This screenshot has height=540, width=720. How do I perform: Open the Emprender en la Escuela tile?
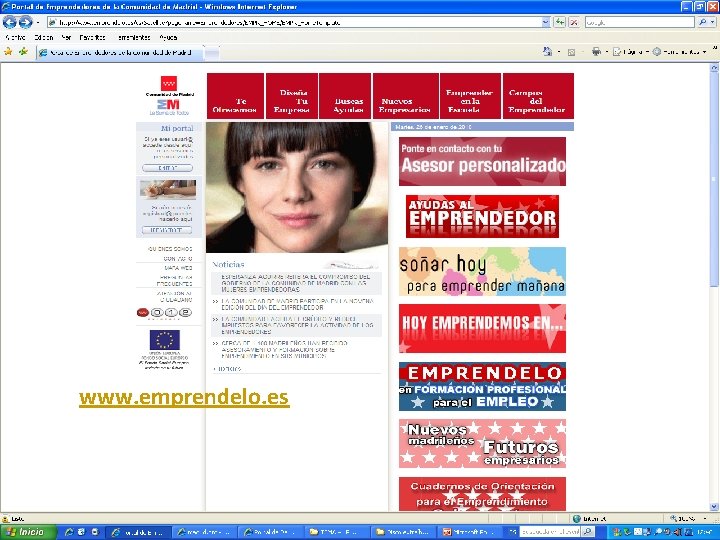pyautogui.click(x=470, y=96)
